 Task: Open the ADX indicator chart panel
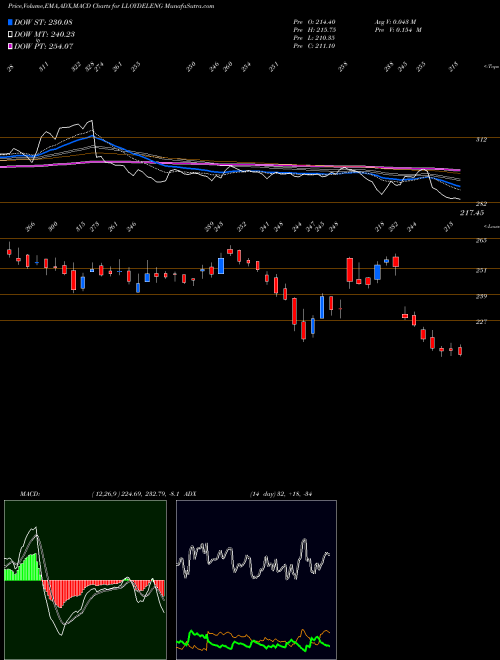pyautogui.click(x=256, y=580)
